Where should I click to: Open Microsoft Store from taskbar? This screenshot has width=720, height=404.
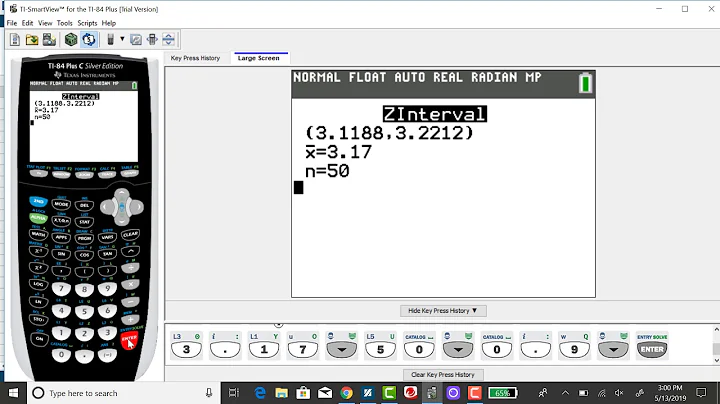(303, 393)
